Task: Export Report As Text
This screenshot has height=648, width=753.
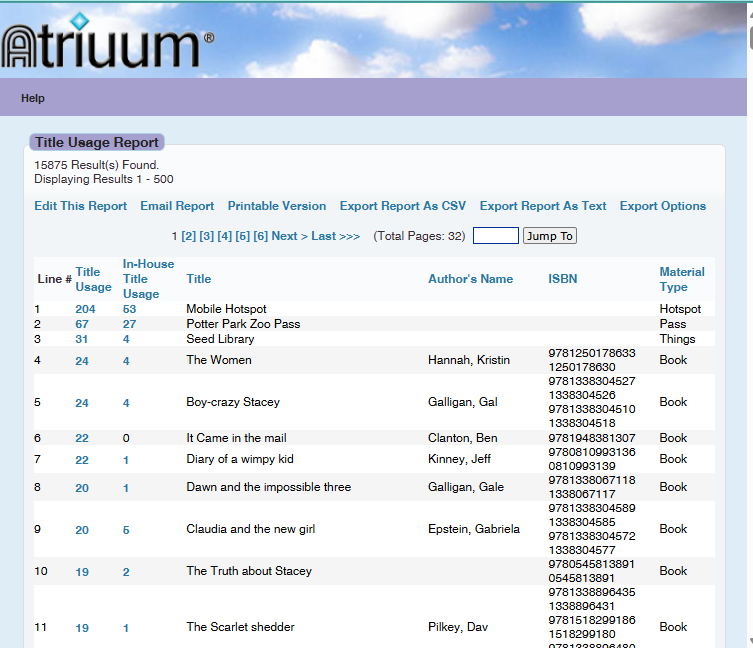Action: [x=543, y=206]
